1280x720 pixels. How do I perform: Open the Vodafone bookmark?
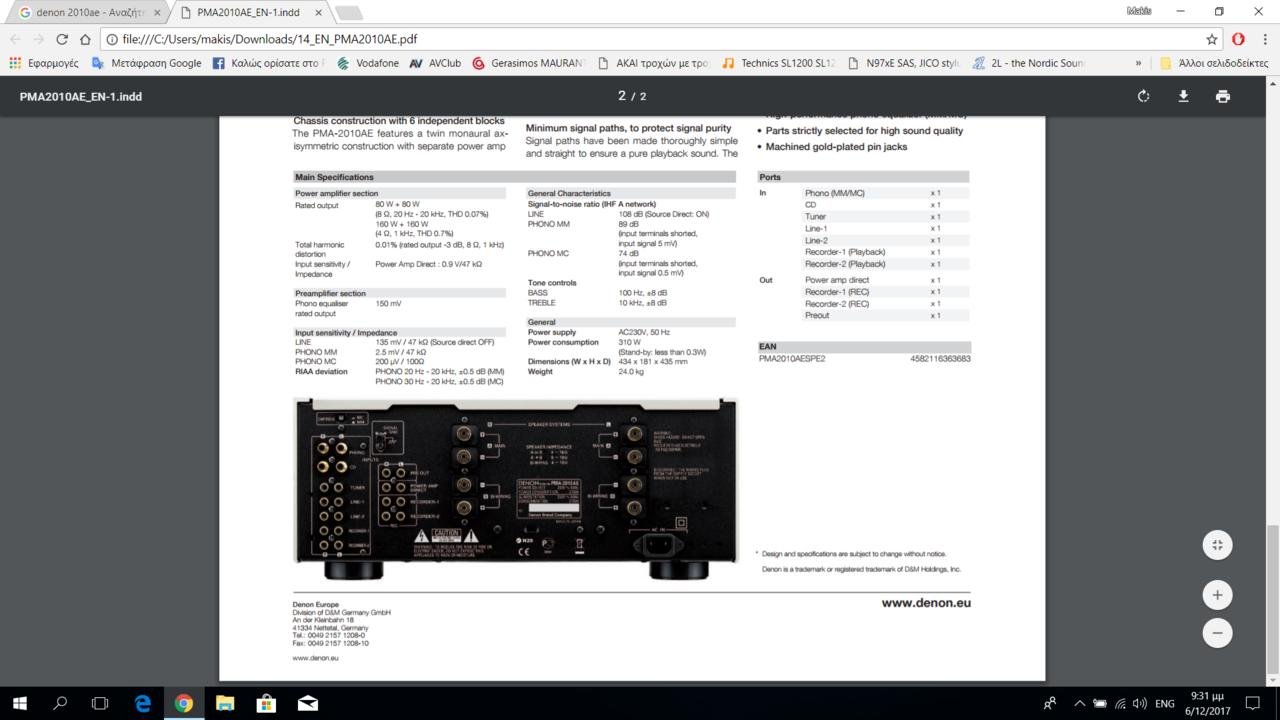368,63
